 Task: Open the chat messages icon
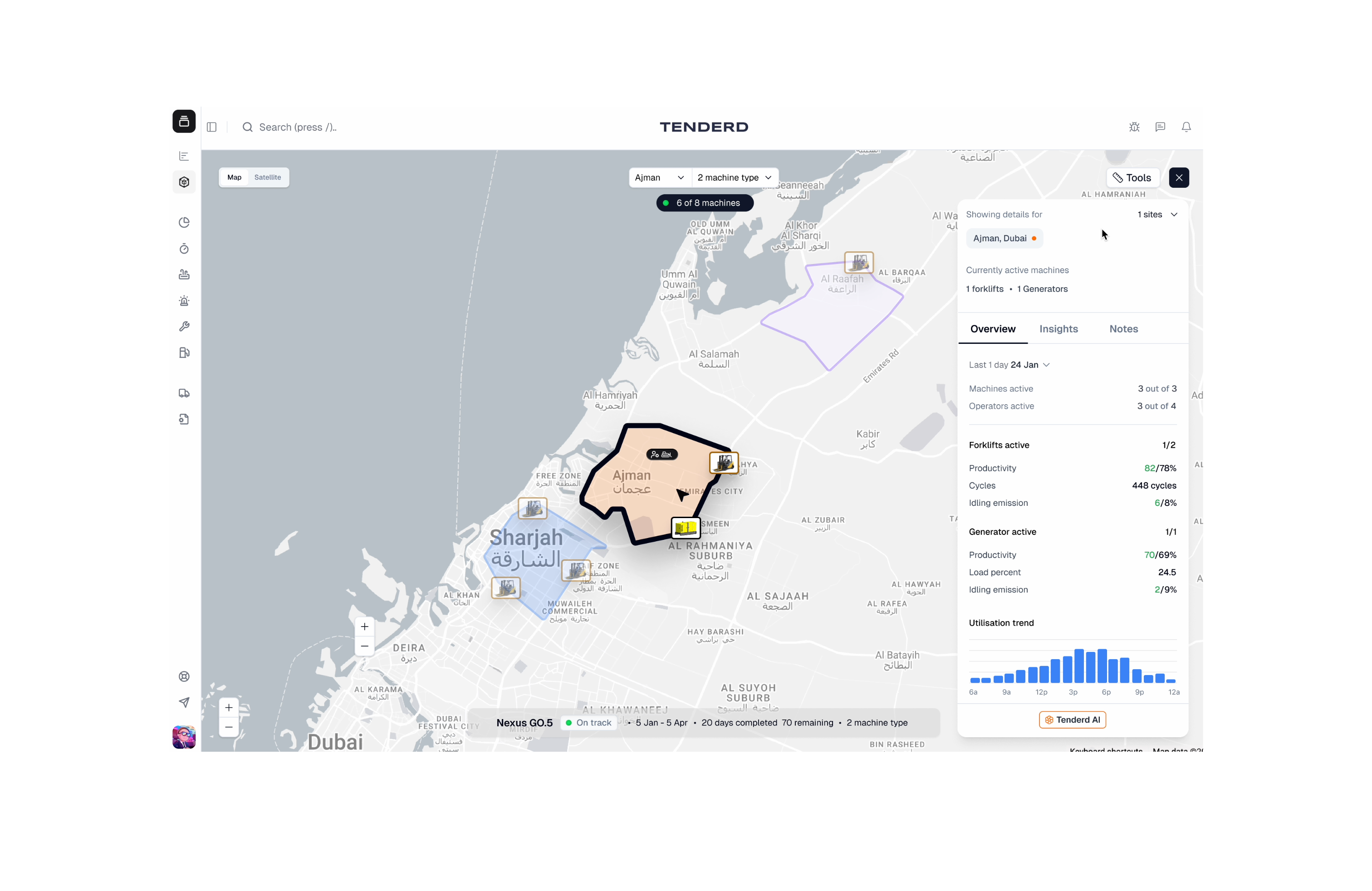pos(1160,127)
